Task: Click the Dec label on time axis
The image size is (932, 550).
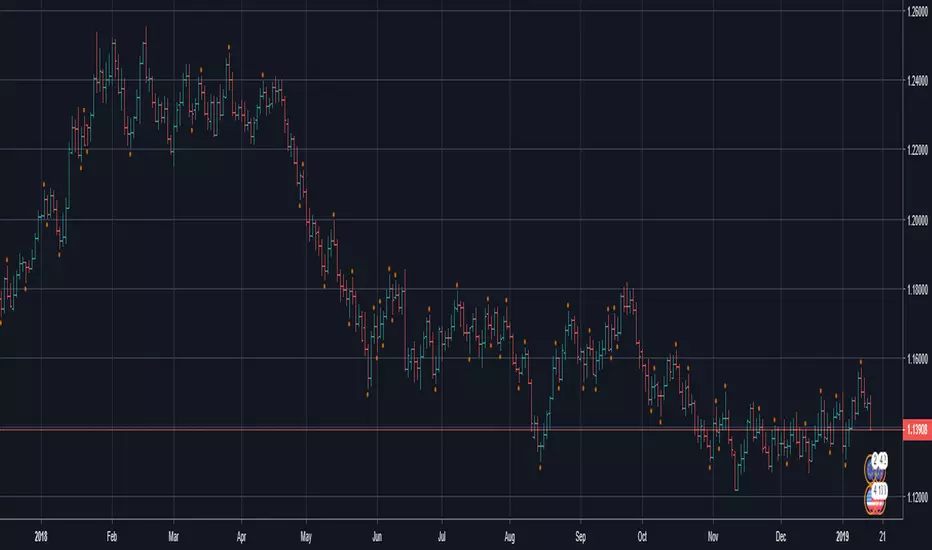Action: coord(781,536)
